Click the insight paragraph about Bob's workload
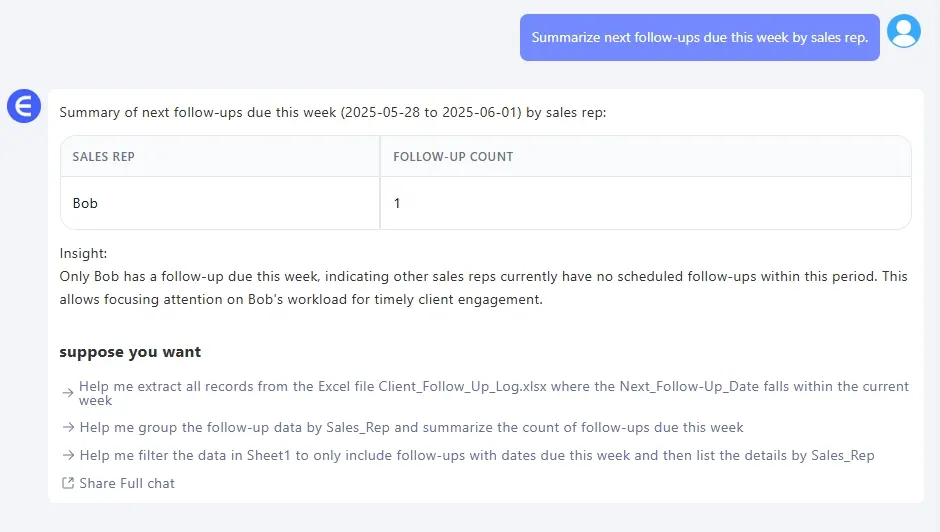The image size is (940, 532). point(483,287)
